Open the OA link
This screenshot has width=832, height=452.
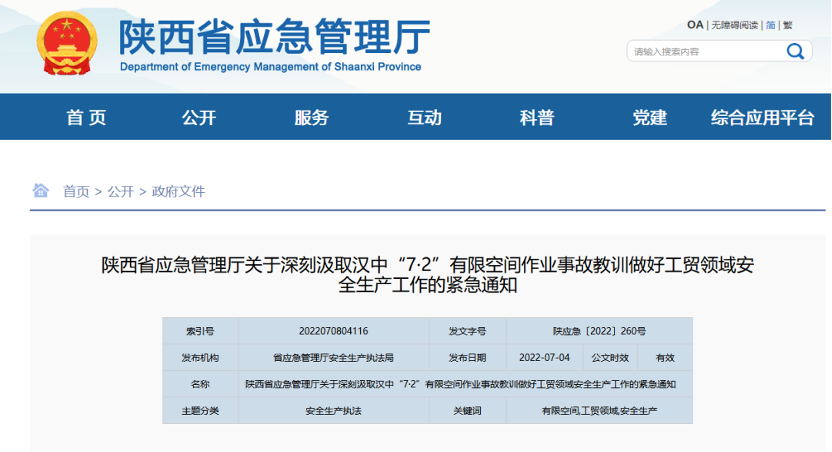(695, 25)
